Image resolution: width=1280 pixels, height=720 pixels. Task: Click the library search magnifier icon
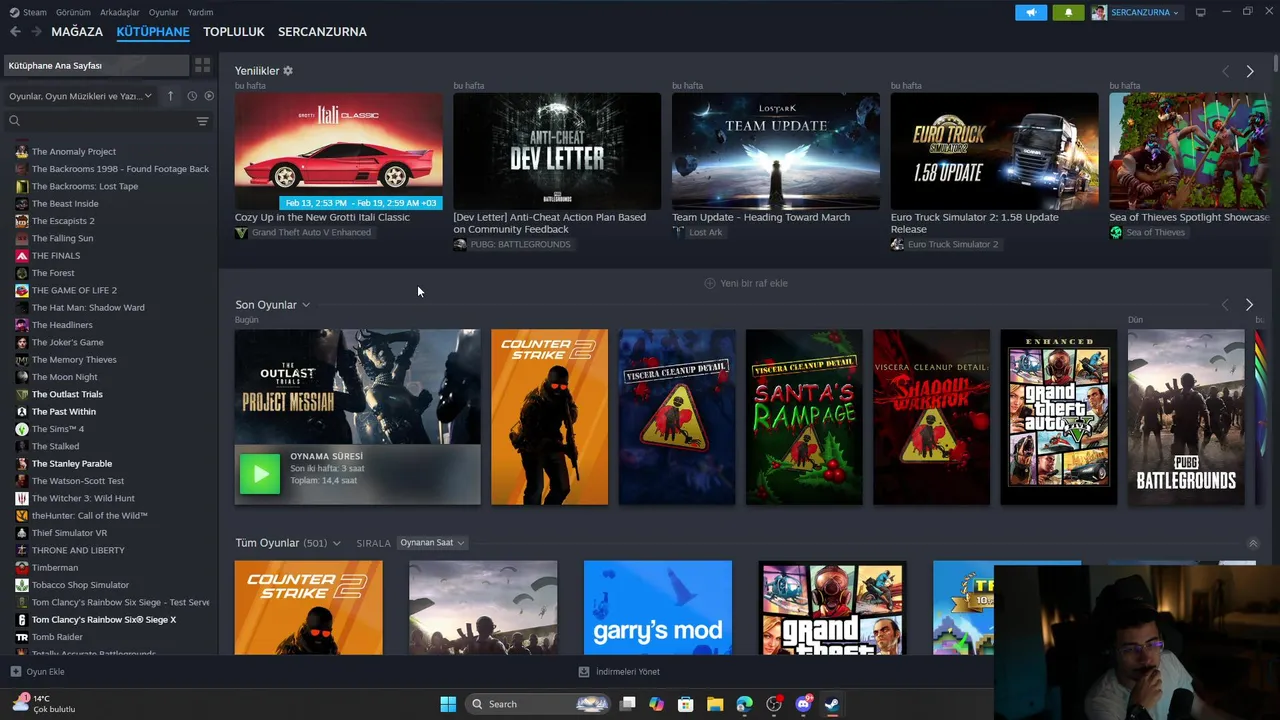pyautogui.click(x=14, y=121)
